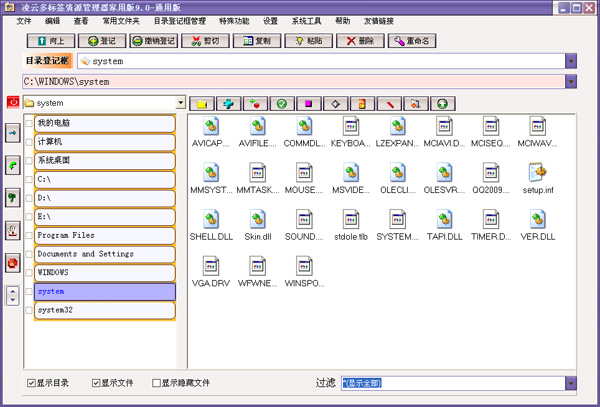
Task: Click the 向上 button
Action: coord(51,41)
